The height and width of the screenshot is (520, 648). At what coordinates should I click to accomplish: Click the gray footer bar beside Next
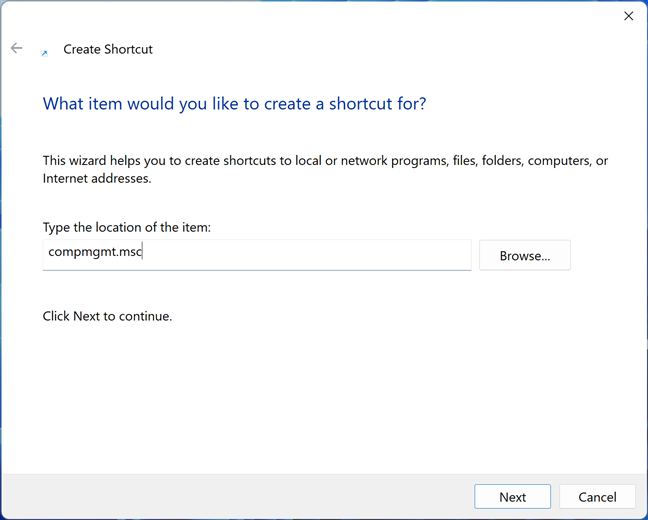pos(236,496)
